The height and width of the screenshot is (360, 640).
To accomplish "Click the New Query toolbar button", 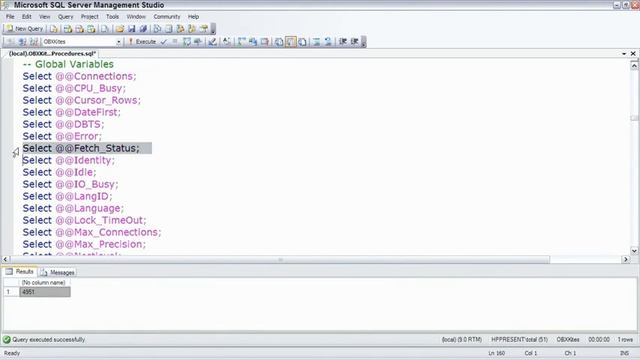I will pyautogui.click(x=25, y=29).
